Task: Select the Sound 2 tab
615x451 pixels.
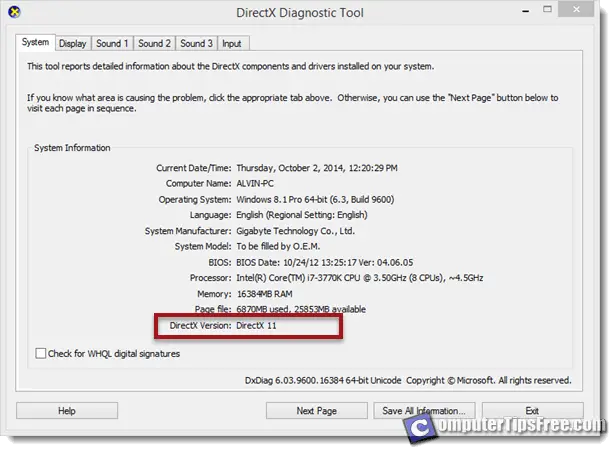Action: (155, 44)
